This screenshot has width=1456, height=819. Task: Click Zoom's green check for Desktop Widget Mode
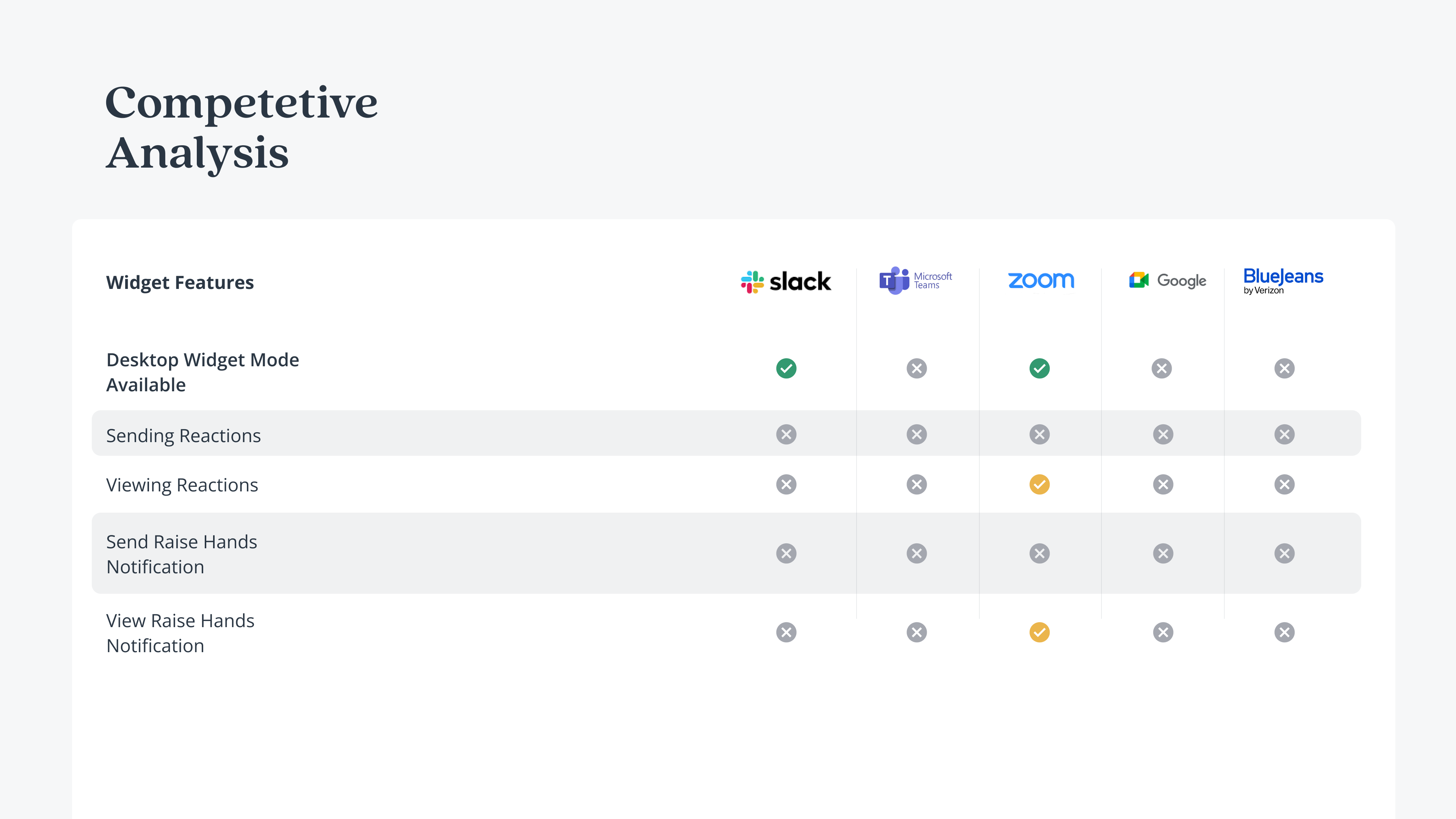[x=1039, y=369]
